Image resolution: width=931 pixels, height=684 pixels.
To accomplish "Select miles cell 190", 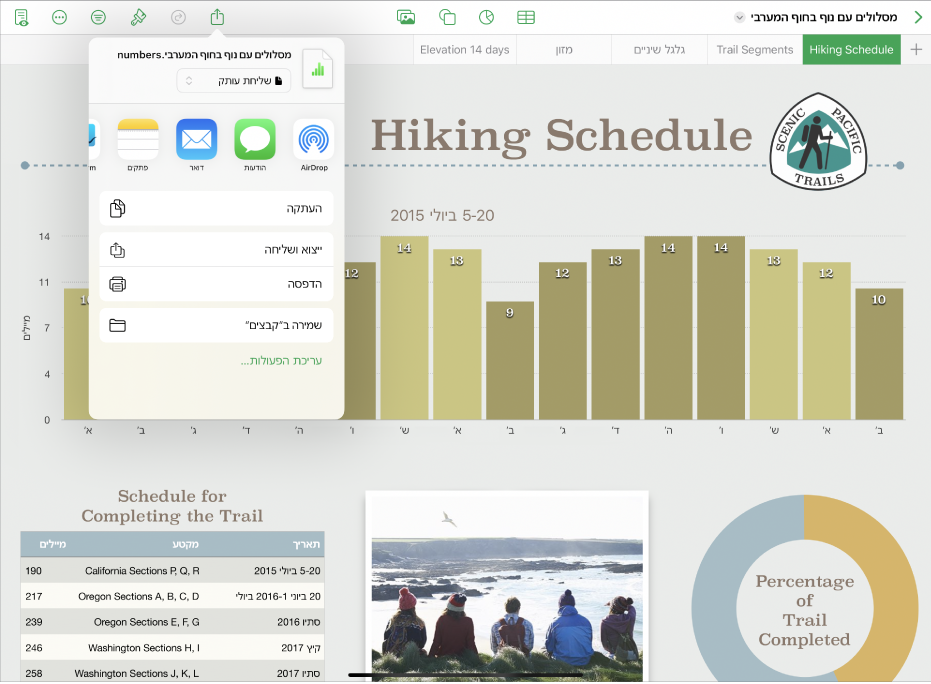I will coord(34,571).
